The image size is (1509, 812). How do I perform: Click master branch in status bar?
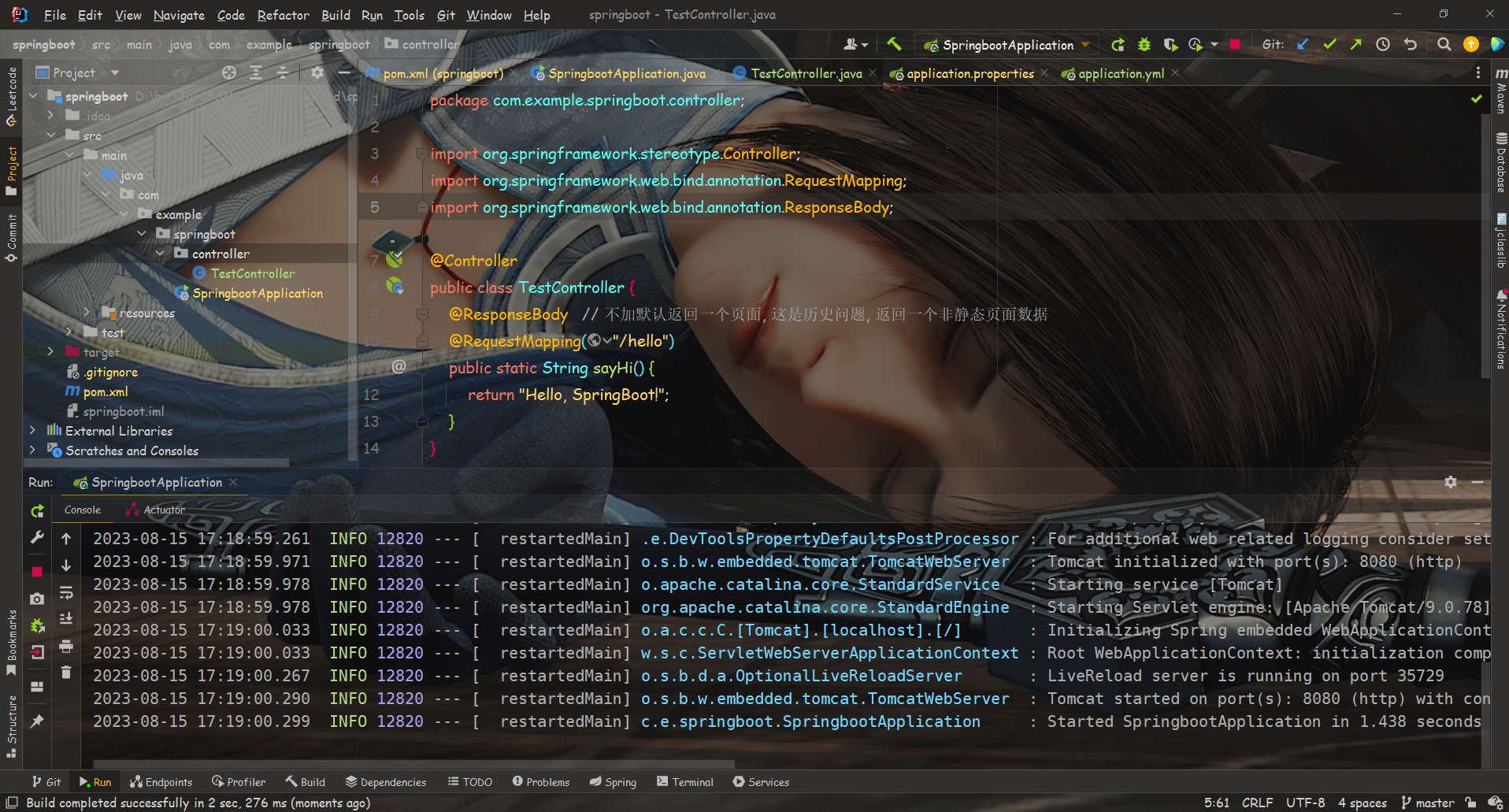(1427, 803)
